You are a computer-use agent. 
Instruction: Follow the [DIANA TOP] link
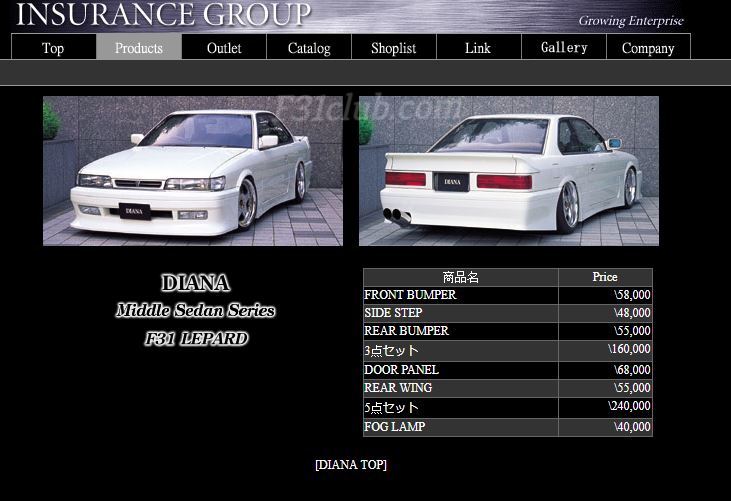tap(351, 465)
